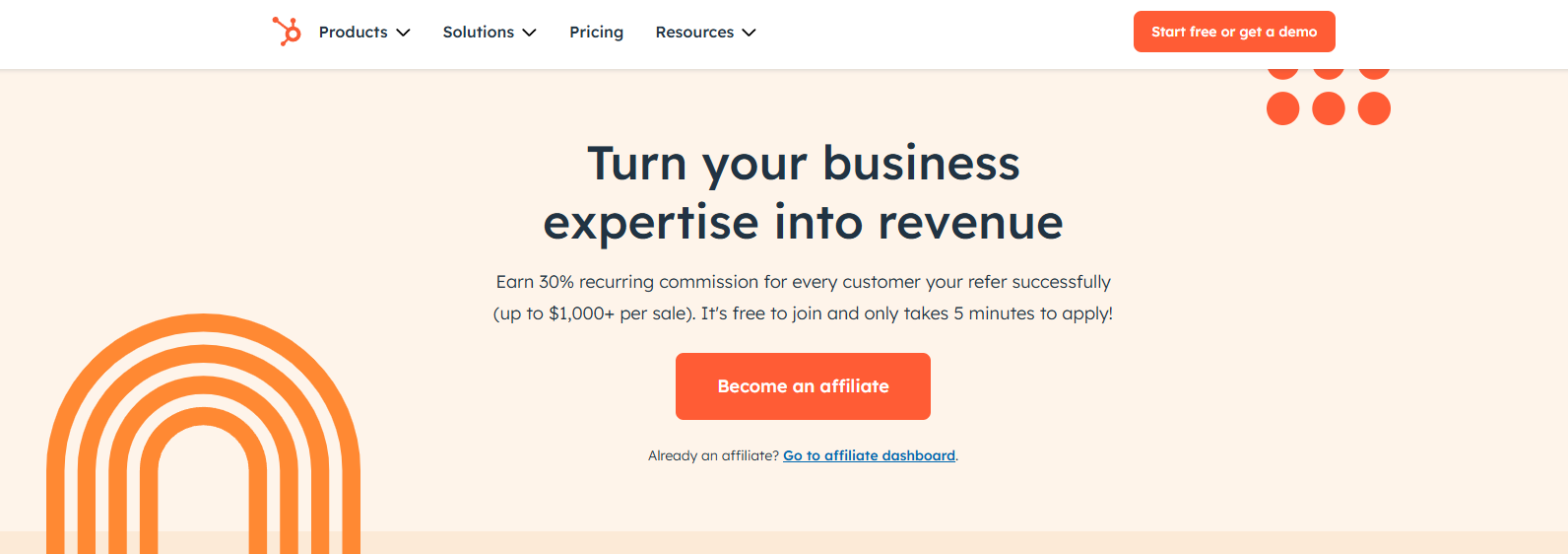Click the 'up to $1,000+ per sale' line

pyautogui.click(x=803, y=313)
